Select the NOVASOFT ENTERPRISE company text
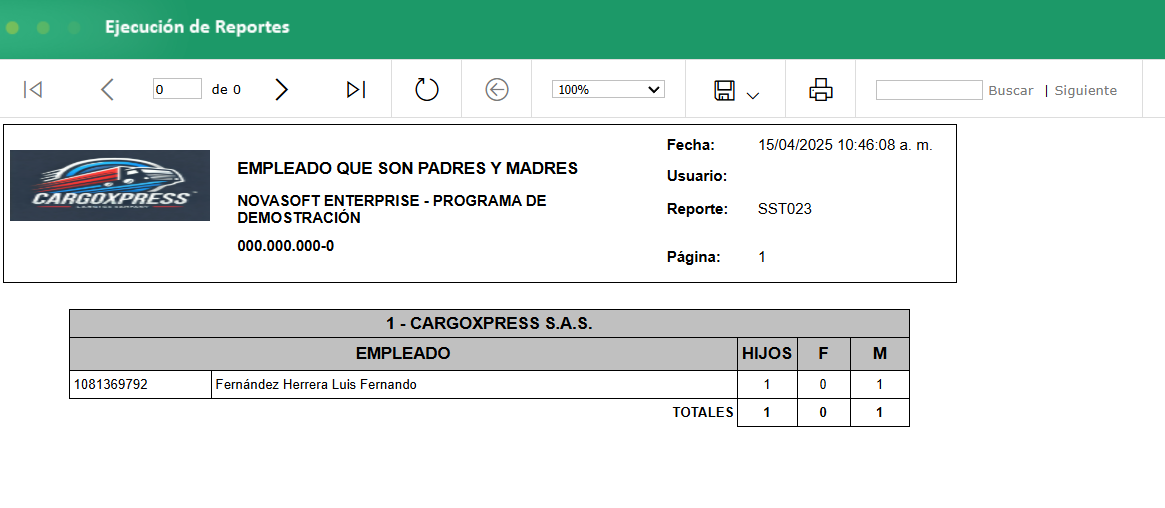This screenshot has height=508, width=1165. tap(392, 209)
